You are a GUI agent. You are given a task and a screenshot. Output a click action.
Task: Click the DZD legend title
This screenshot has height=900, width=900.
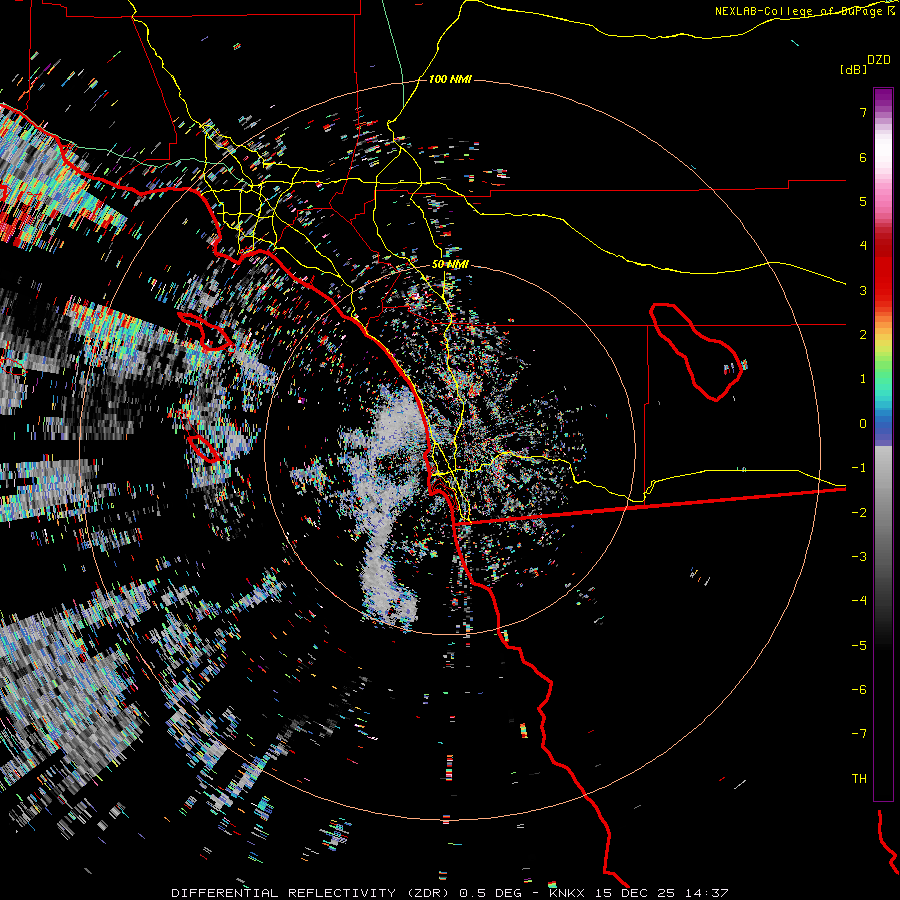(879, 60)
